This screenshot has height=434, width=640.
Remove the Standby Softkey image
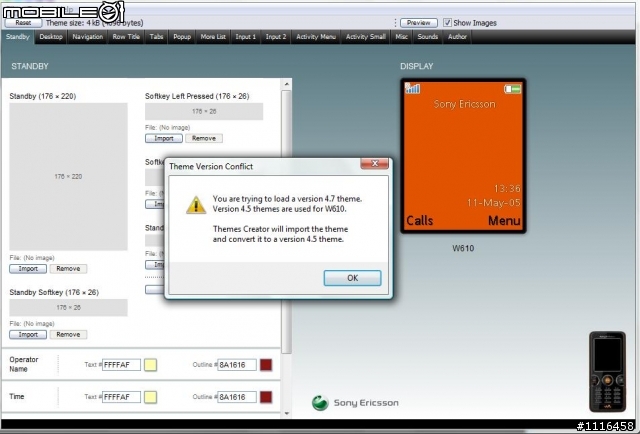[68, 334]
